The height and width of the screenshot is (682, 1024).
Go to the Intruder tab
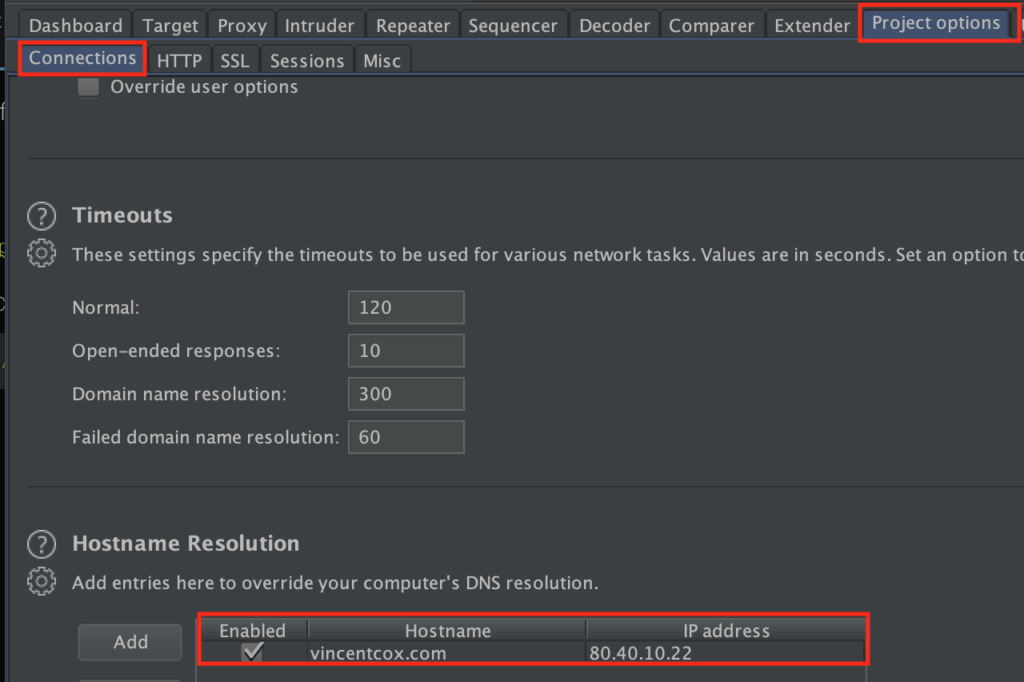pyautogui.click(x=319, y=26)
